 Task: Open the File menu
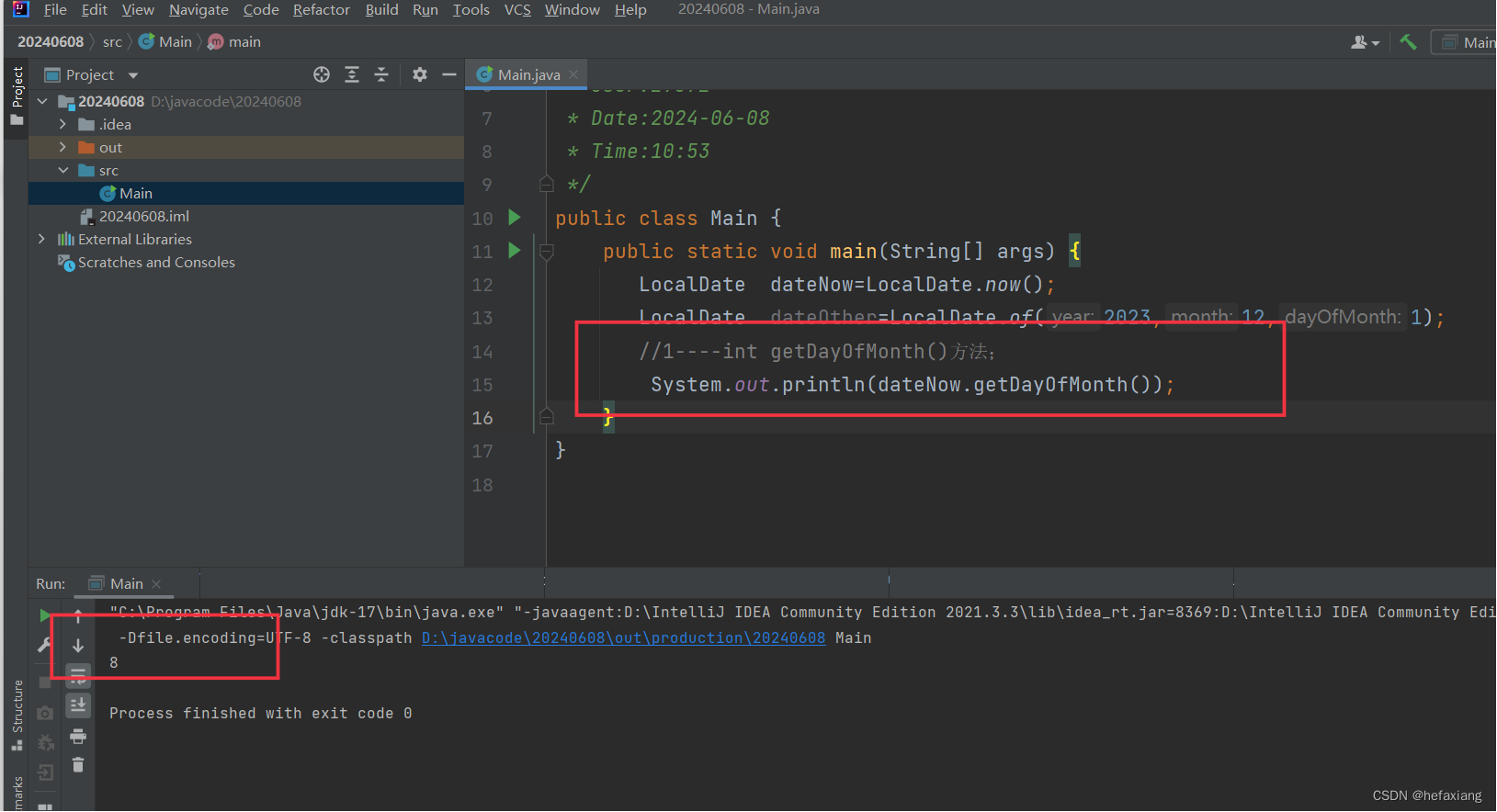55,10
